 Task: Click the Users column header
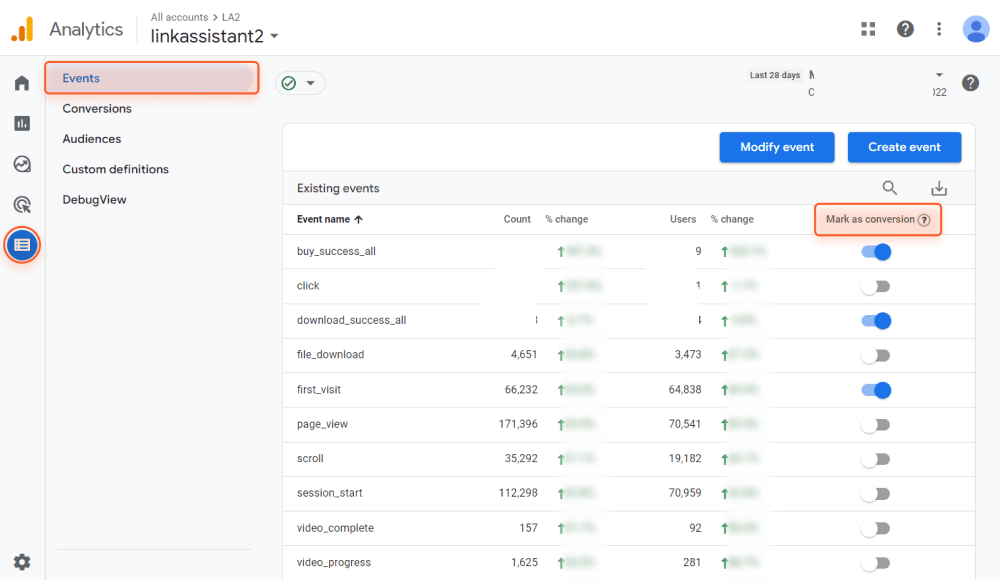tap(683, 219)
